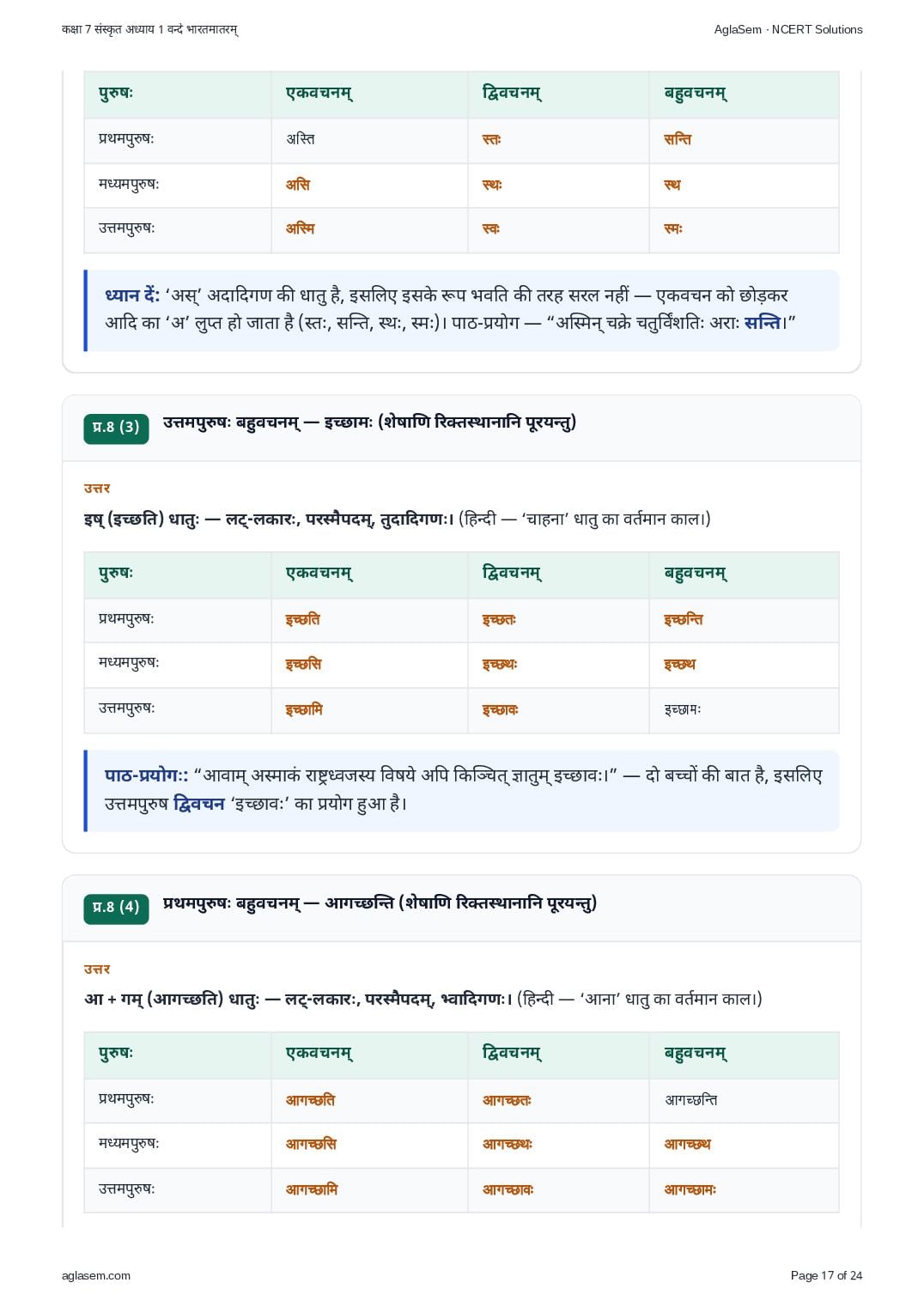This screenshot has height=1307, width=924.
Task: Click the इच्छामः cell in second table
Action: pyautogui.click(x=744, y=710)
